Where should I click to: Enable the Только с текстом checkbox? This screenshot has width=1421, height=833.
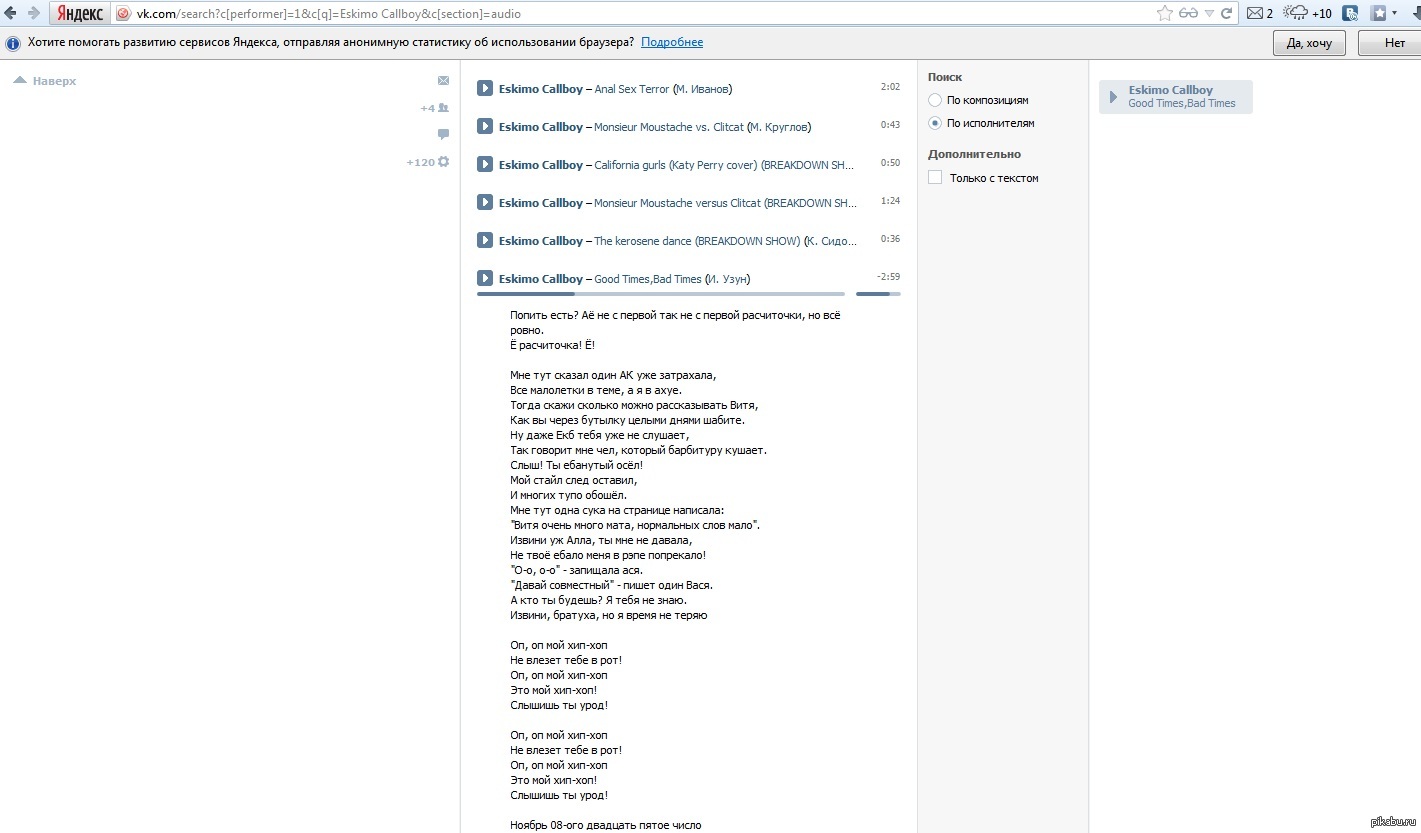pos(935,177)
